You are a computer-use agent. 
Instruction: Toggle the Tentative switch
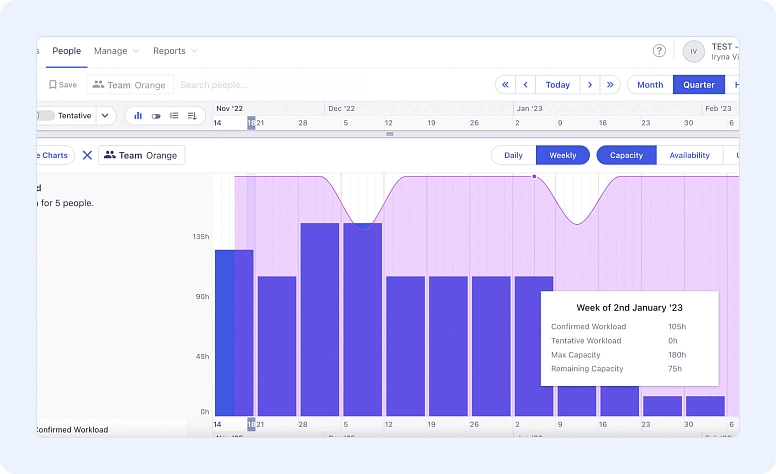point(45,116)
